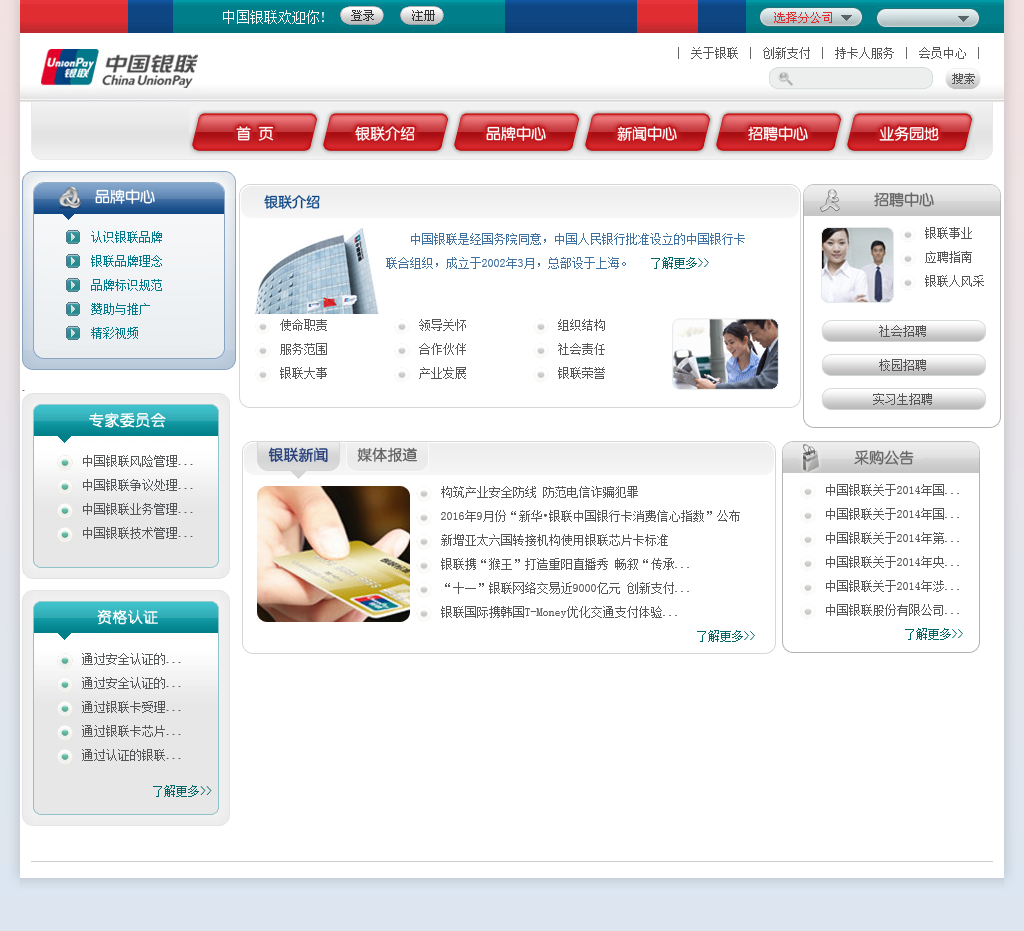This screenshot has height=931, width=1024.
Task: Click play icon beside 精彩视频
Action: tap(73, 333)
